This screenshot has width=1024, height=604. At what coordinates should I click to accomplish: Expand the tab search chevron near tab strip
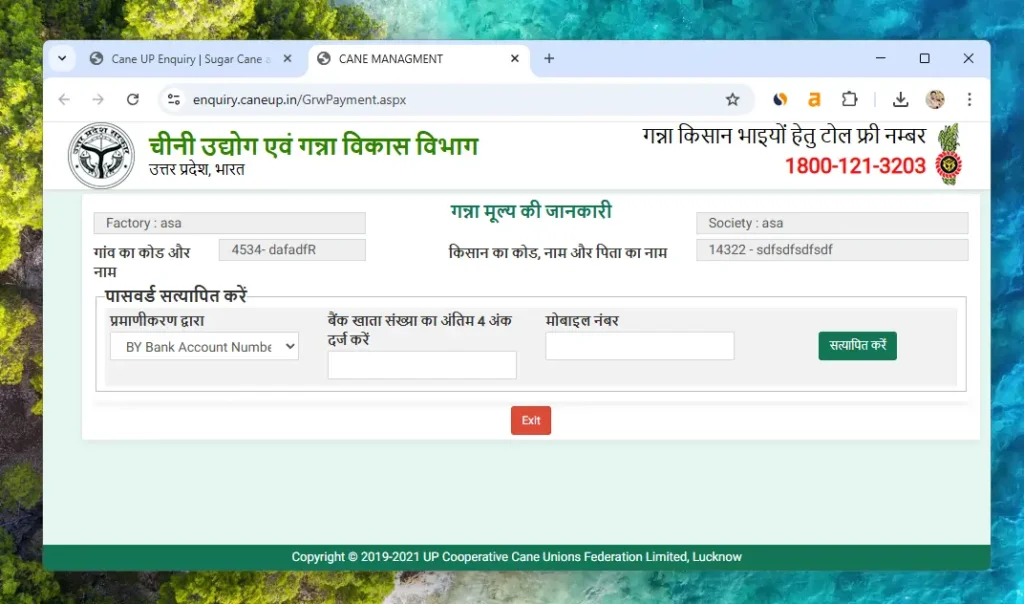coord(61,59)
